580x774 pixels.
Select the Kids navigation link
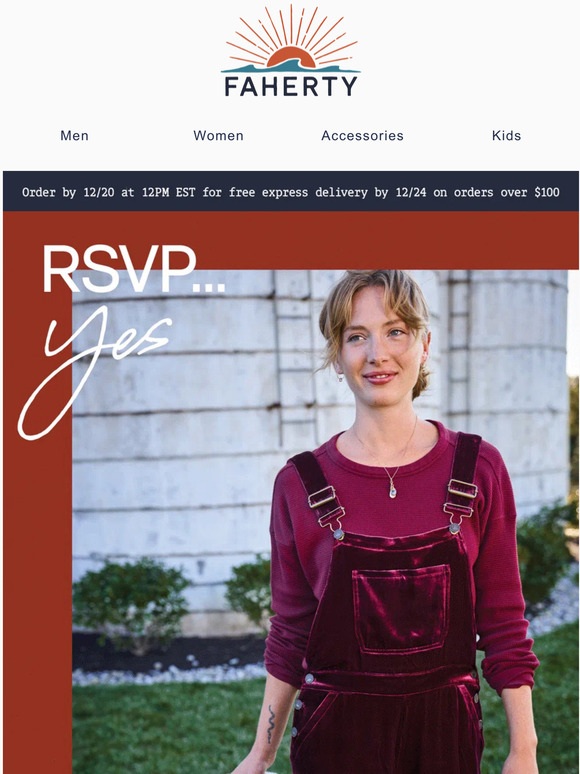(x=506, y=136)
